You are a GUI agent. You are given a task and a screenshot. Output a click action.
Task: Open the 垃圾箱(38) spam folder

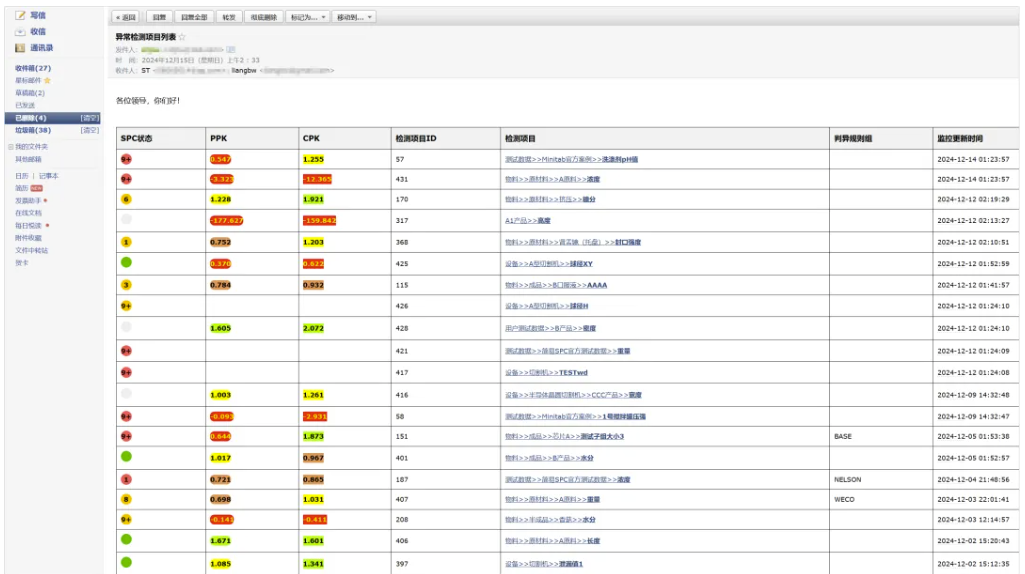33,130
